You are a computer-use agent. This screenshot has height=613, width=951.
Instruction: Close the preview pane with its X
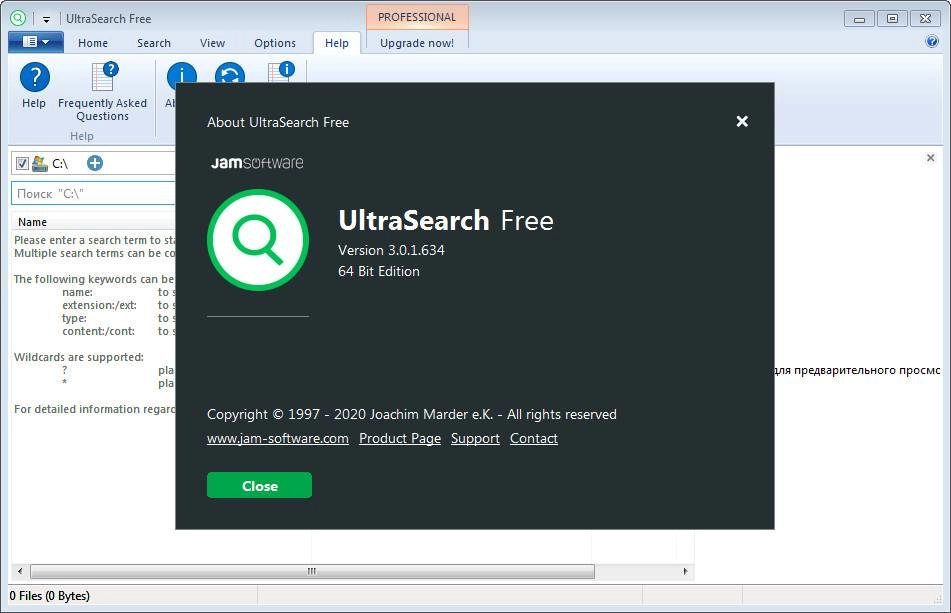tap(930, 158)
